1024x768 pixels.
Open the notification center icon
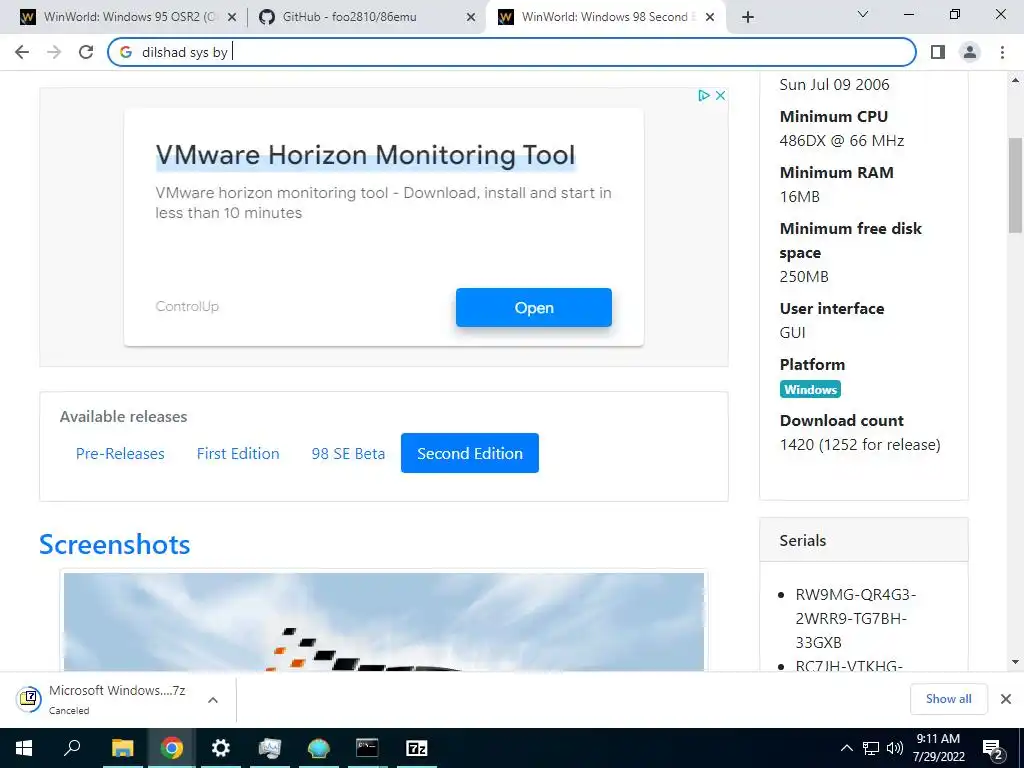coord(993,748)
